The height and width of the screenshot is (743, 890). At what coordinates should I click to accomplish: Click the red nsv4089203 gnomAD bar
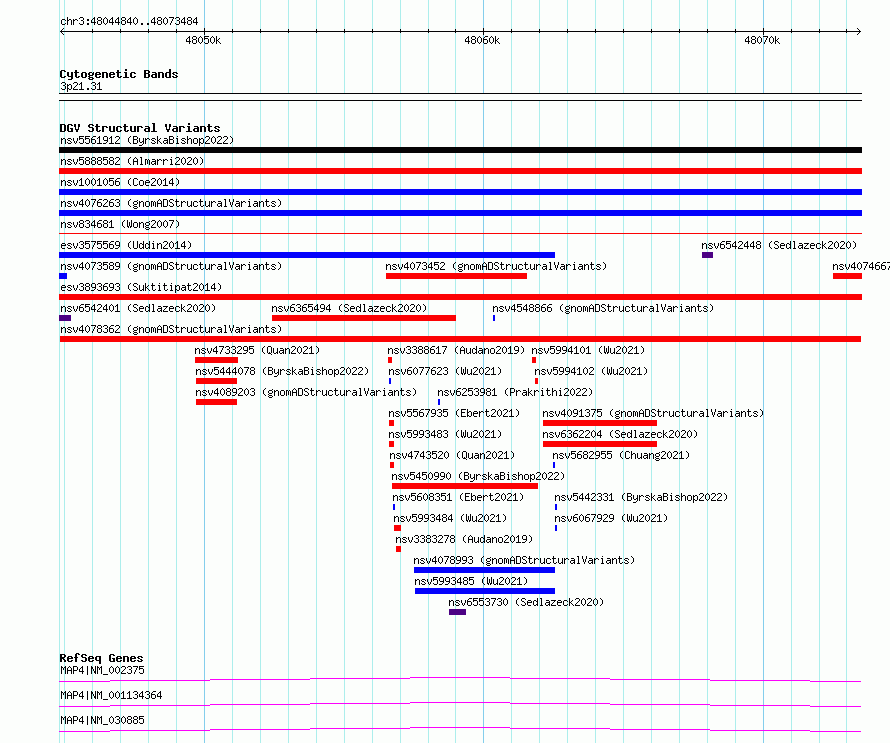[216, 402]
